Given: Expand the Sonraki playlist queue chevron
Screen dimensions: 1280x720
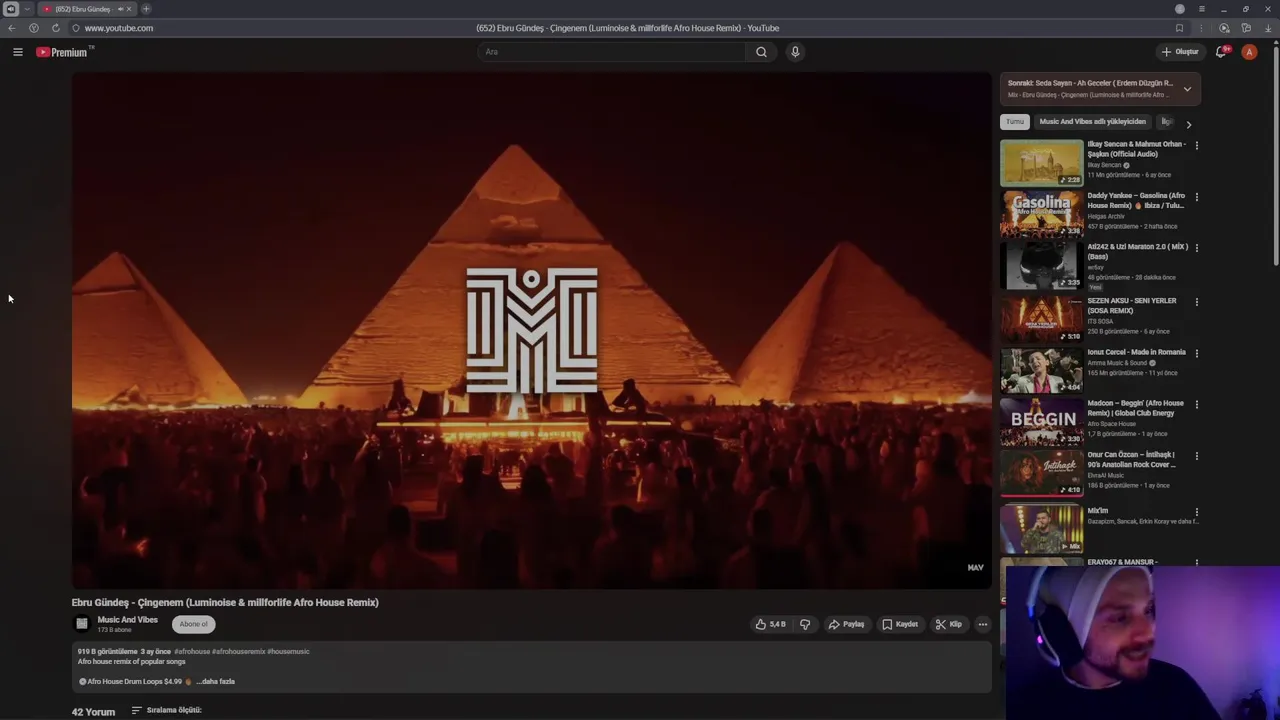Looking at the screenshot, I should 1187,89.
